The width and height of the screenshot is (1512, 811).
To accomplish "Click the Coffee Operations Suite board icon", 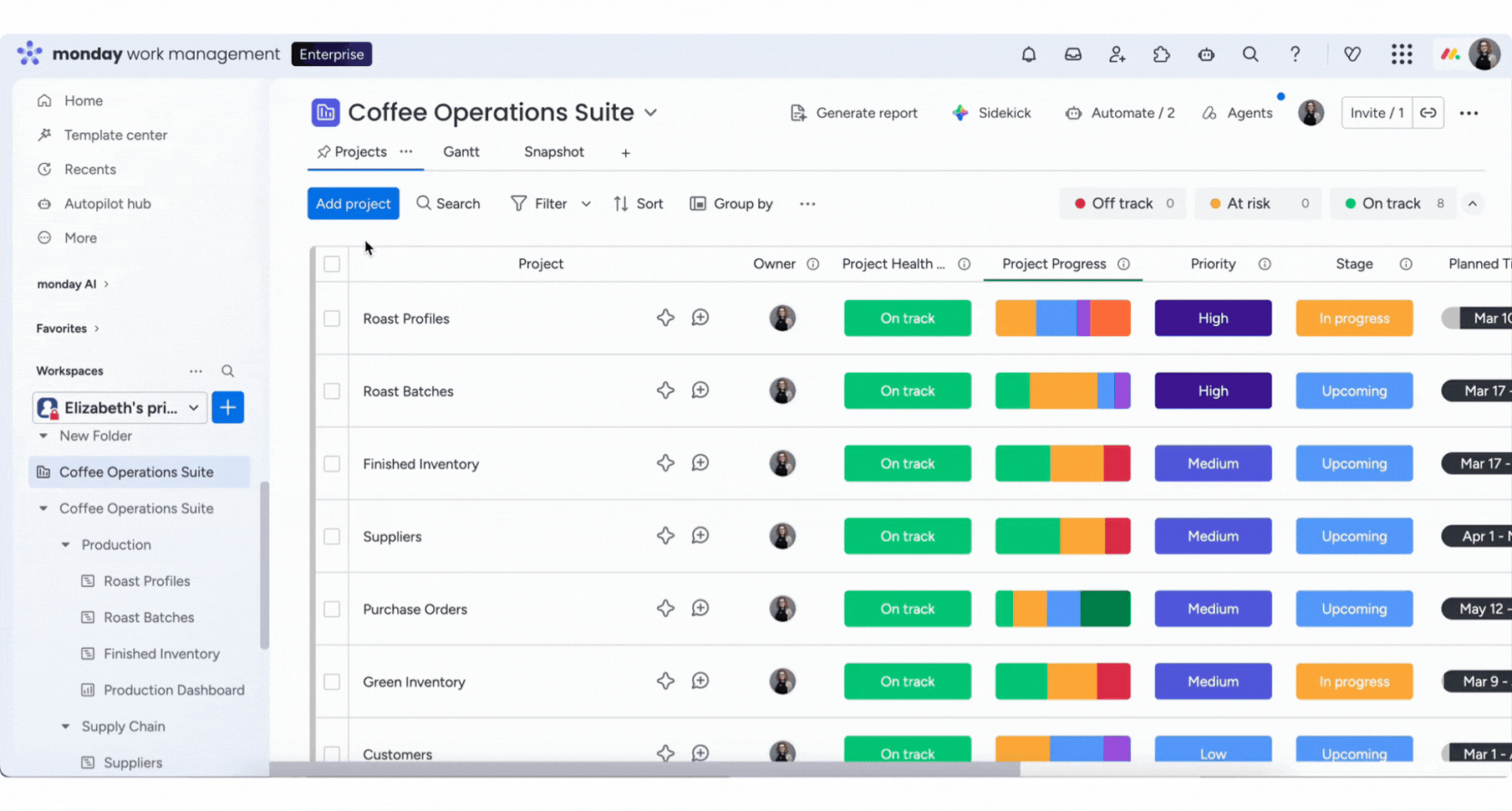I will [x=325, y=112].
